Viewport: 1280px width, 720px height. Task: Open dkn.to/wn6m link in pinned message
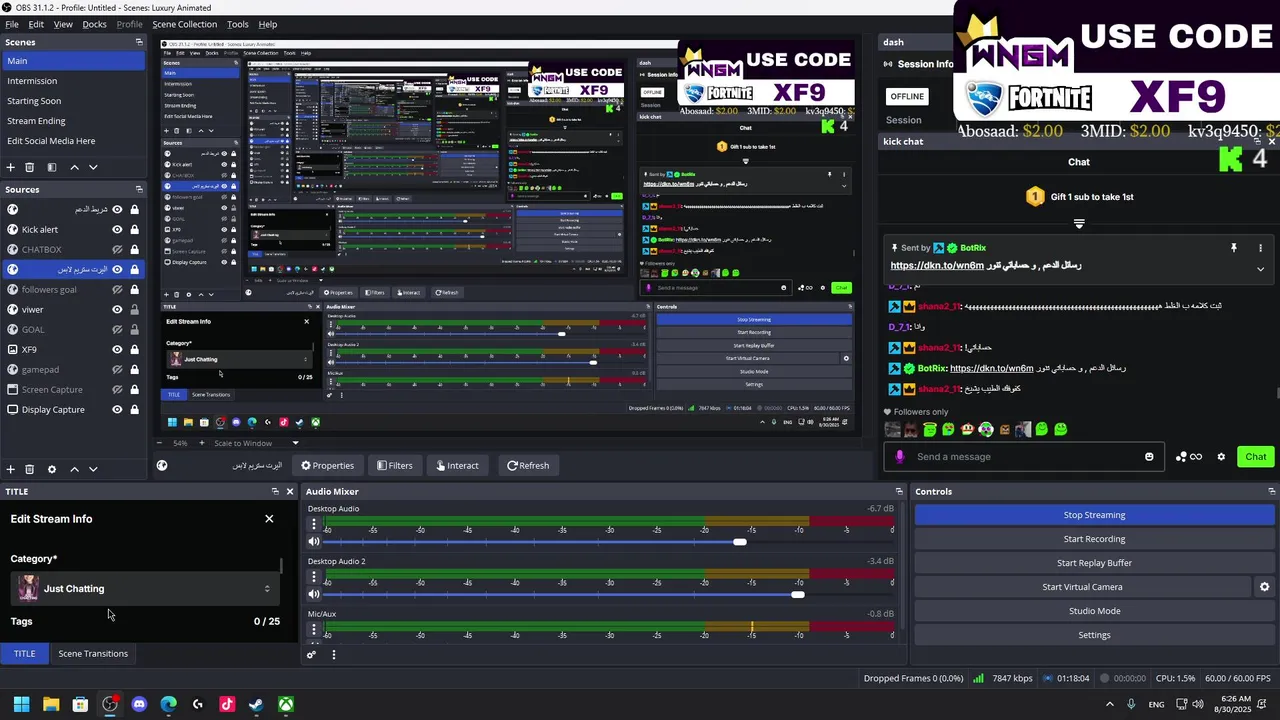(937, 266)
